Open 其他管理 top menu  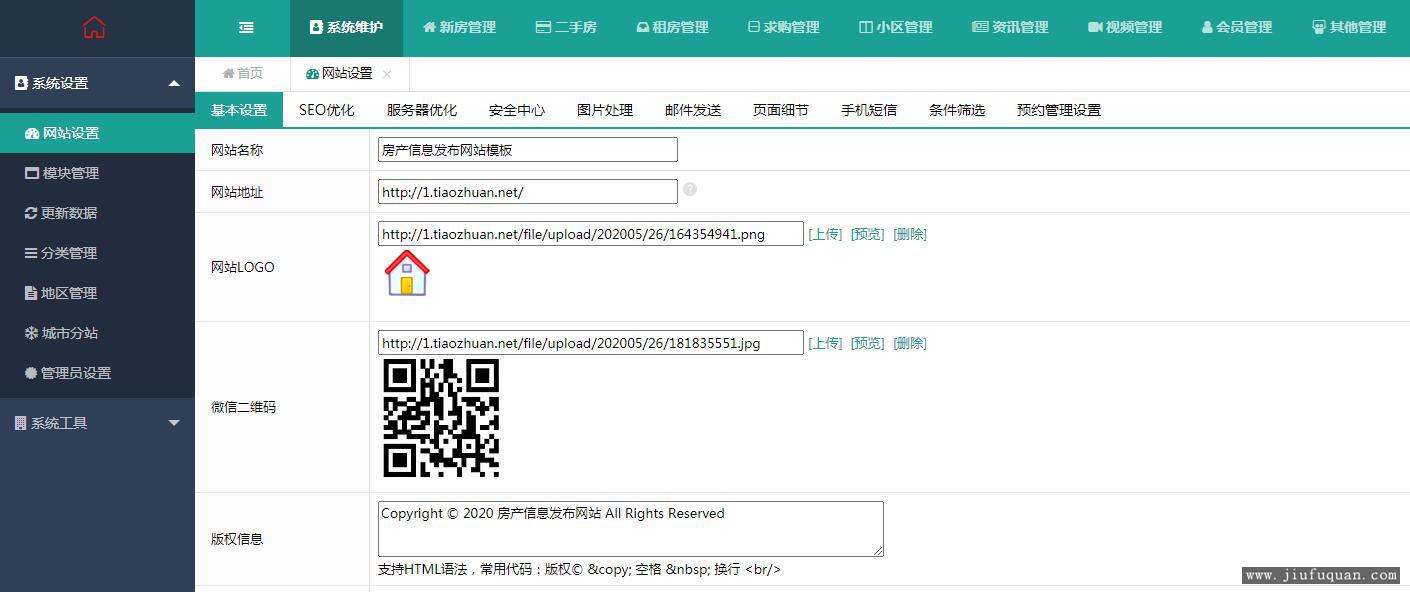[x=1349, y=27]
